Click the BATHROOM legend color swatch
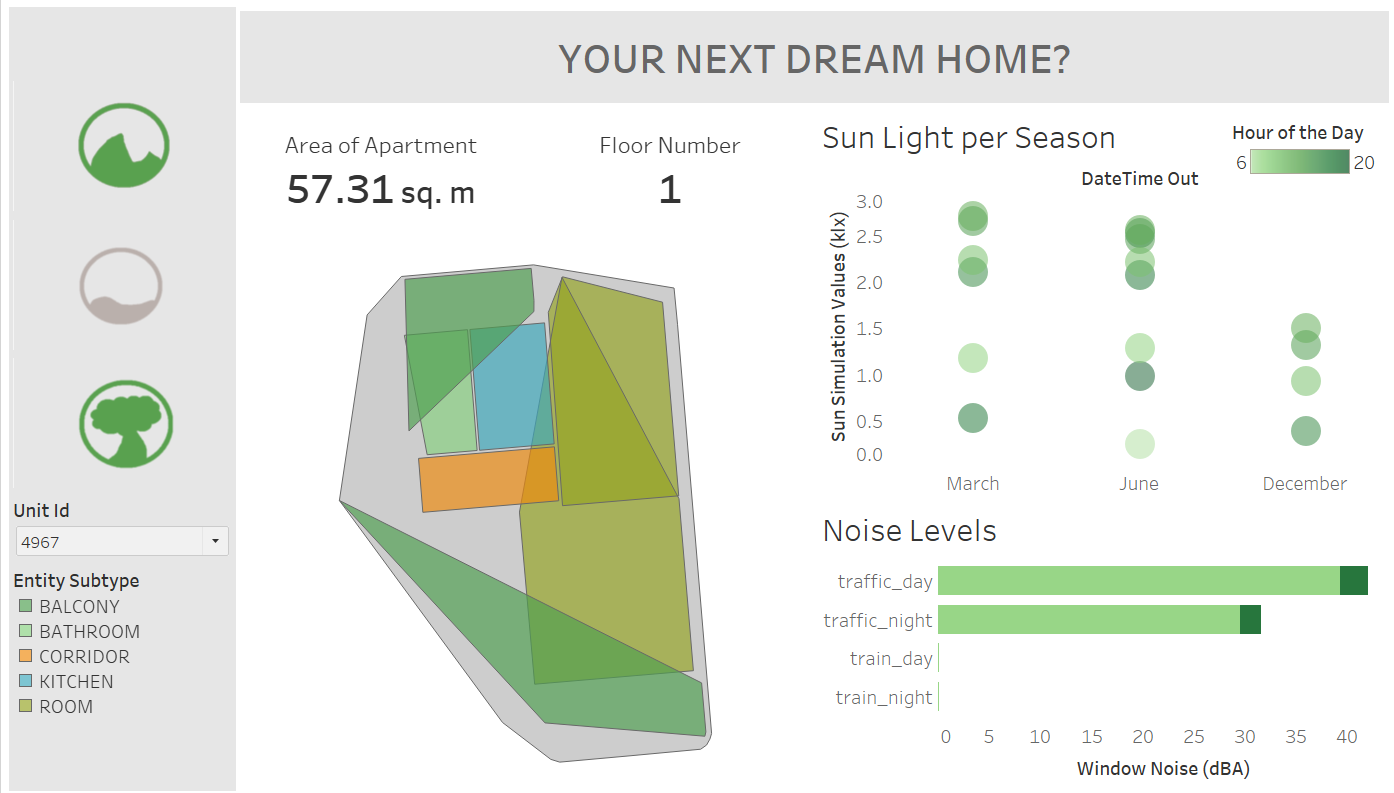 tap(27, 631)
